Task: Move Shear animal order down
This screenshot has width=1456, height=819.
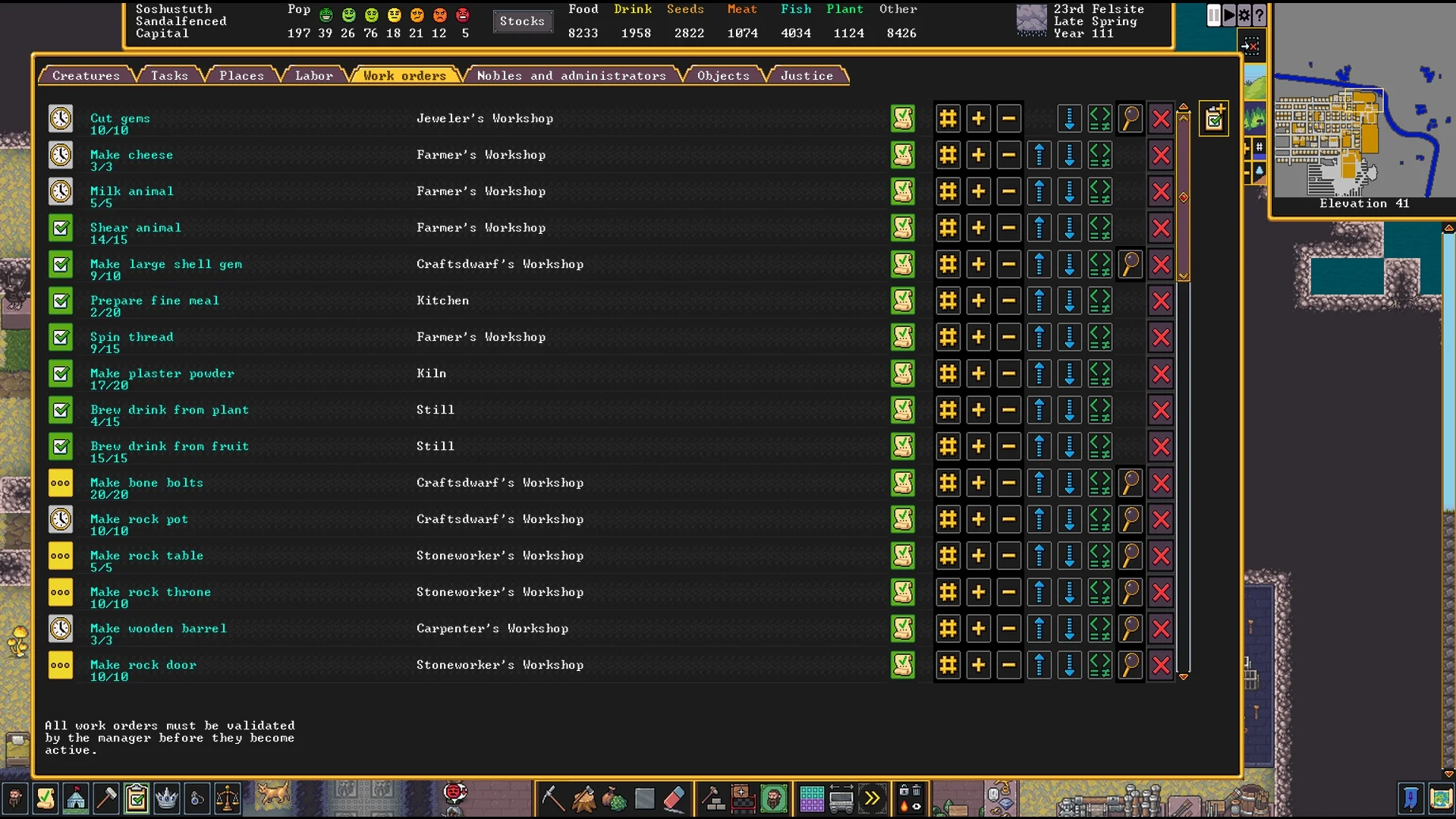Action: click(x=1069, y=228)
